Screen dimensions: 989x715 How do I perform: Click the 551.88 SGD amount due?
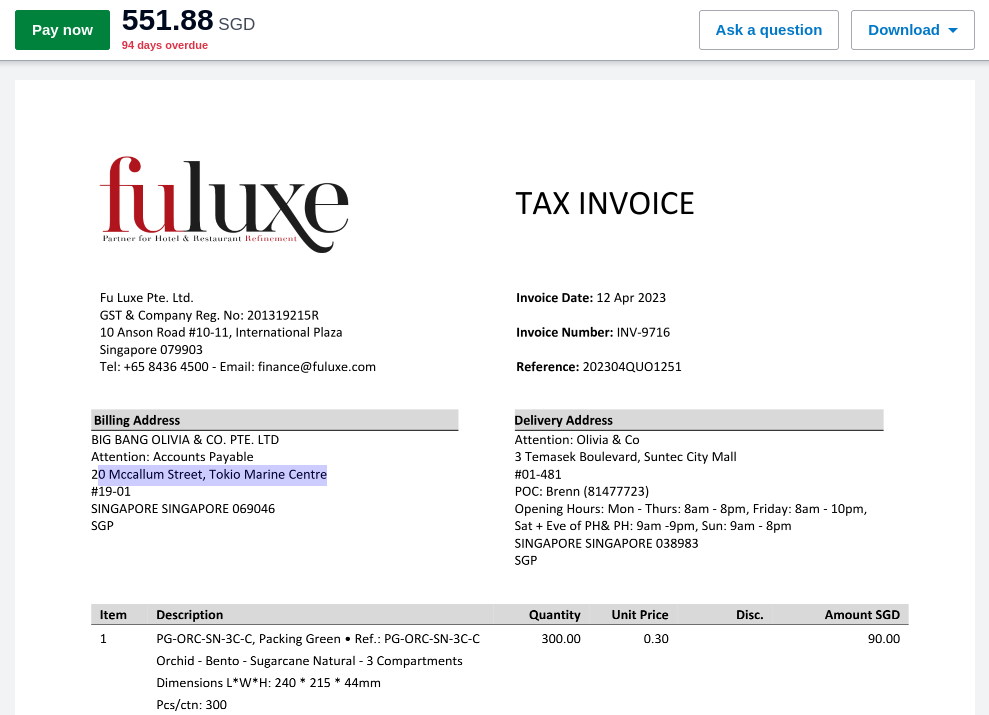(x=188, y=20)
